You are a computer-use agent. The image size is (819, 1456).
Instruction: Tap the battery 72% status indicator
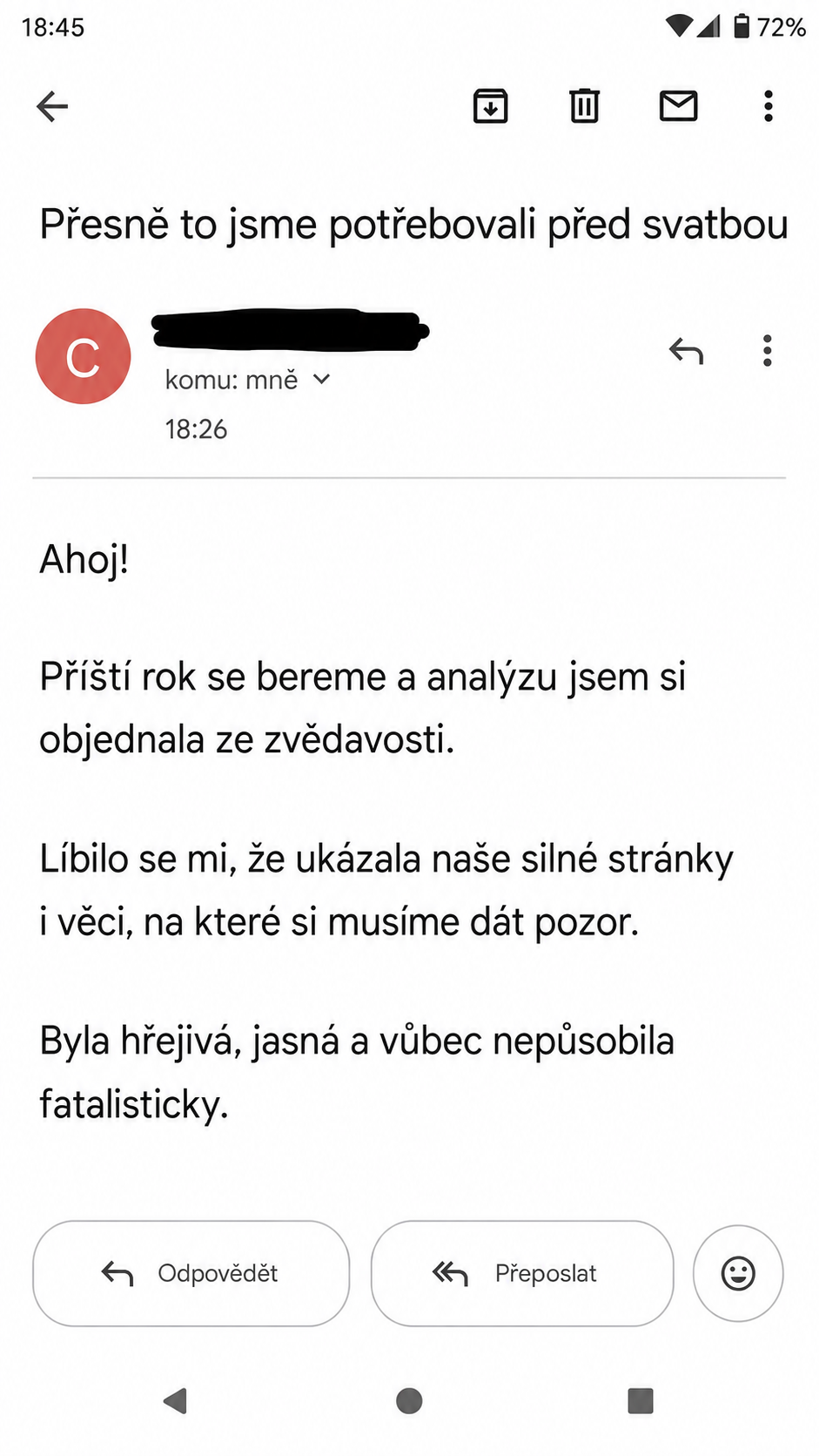769,27
